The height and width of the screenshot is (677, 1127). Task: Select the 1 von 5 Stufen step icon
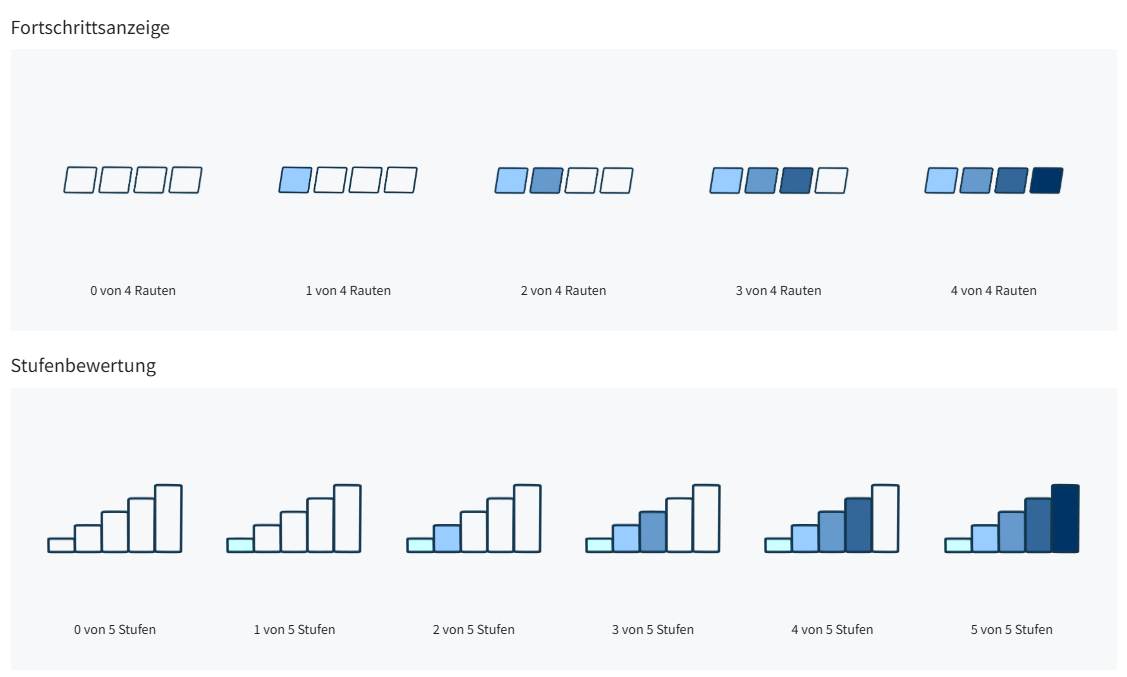[x=294, y=518]
